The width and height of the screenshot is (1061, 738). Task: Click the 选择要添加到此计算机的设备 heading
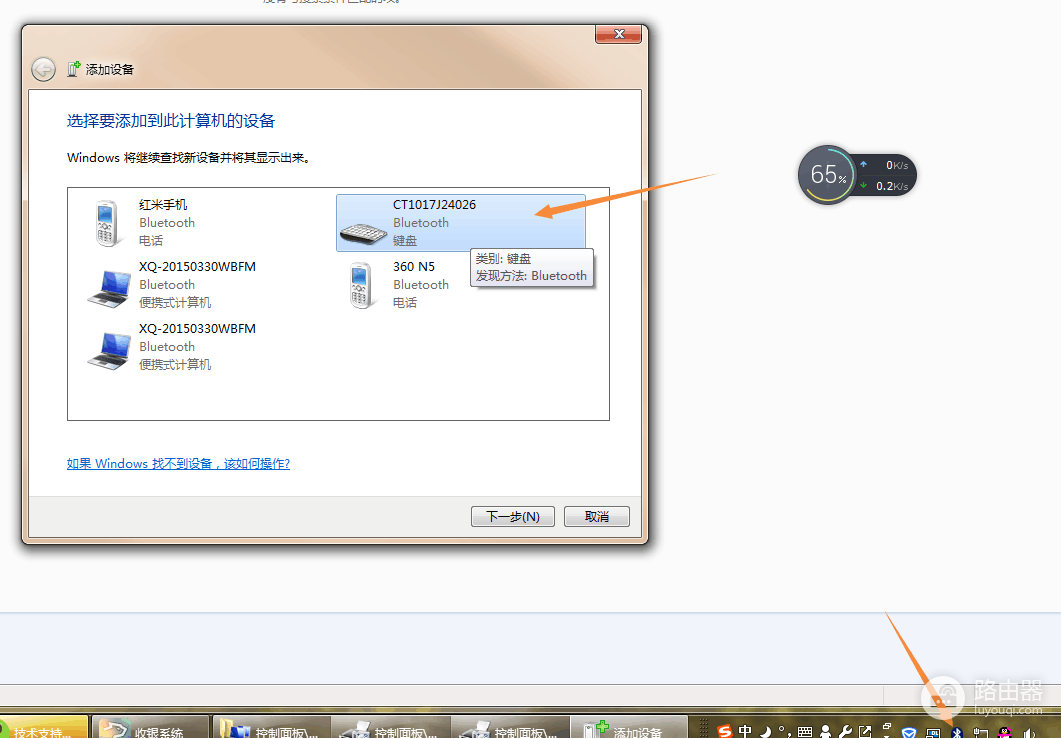(x=171, y=121)
